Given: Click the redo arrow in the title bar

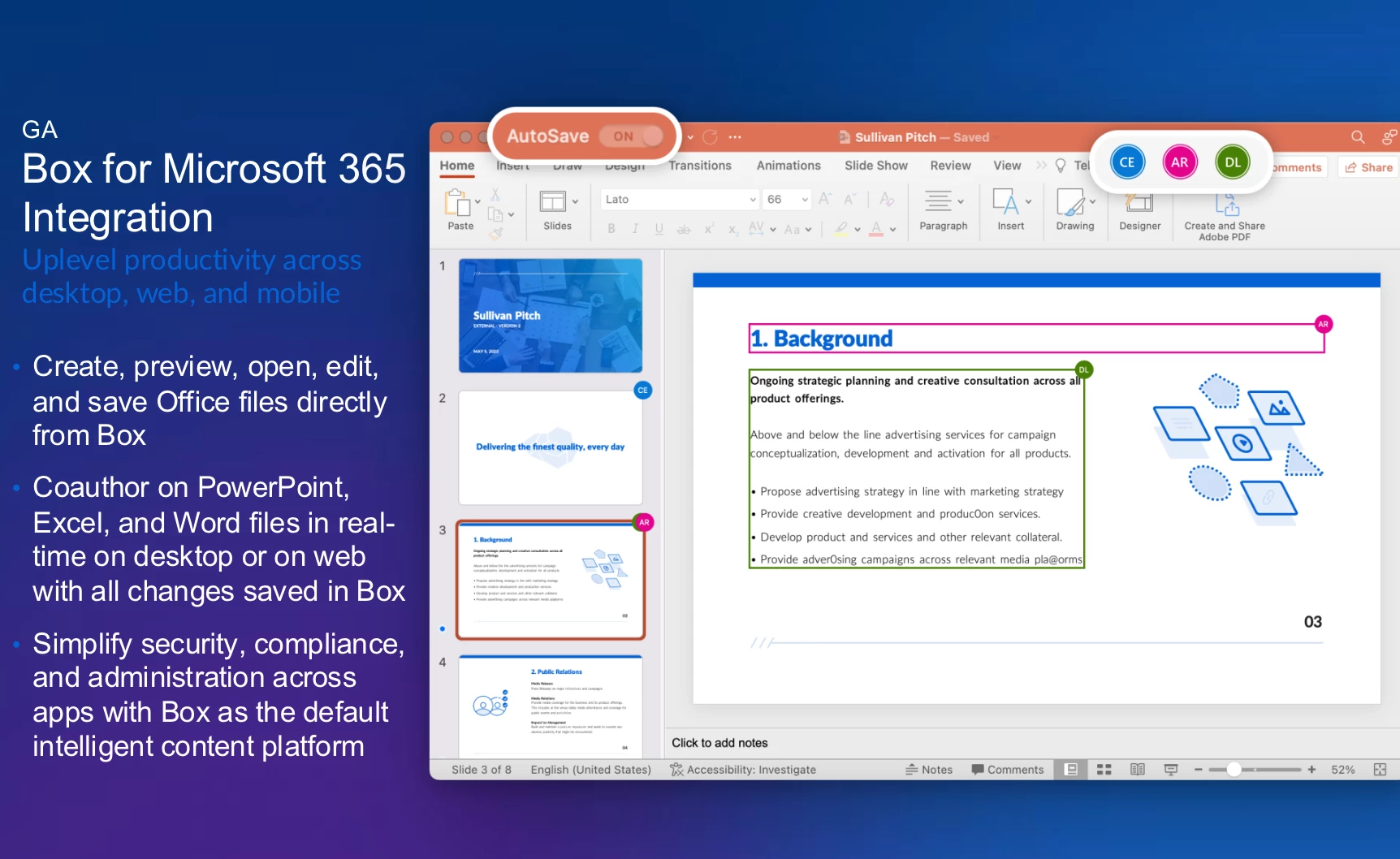Looking at the screenshot, I should [710, 137].
